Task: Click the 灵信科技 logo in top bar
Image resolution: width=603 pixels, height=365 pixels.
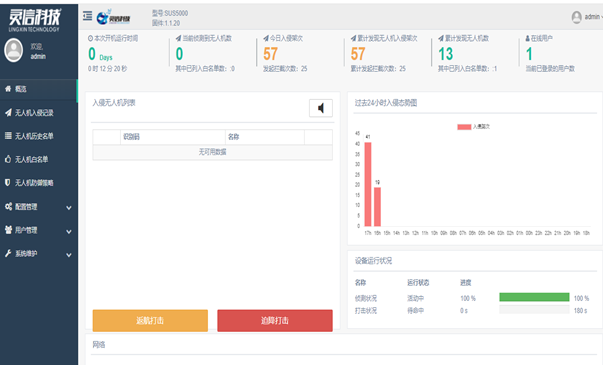Action: pyautogui.click(x=113, y=18)
